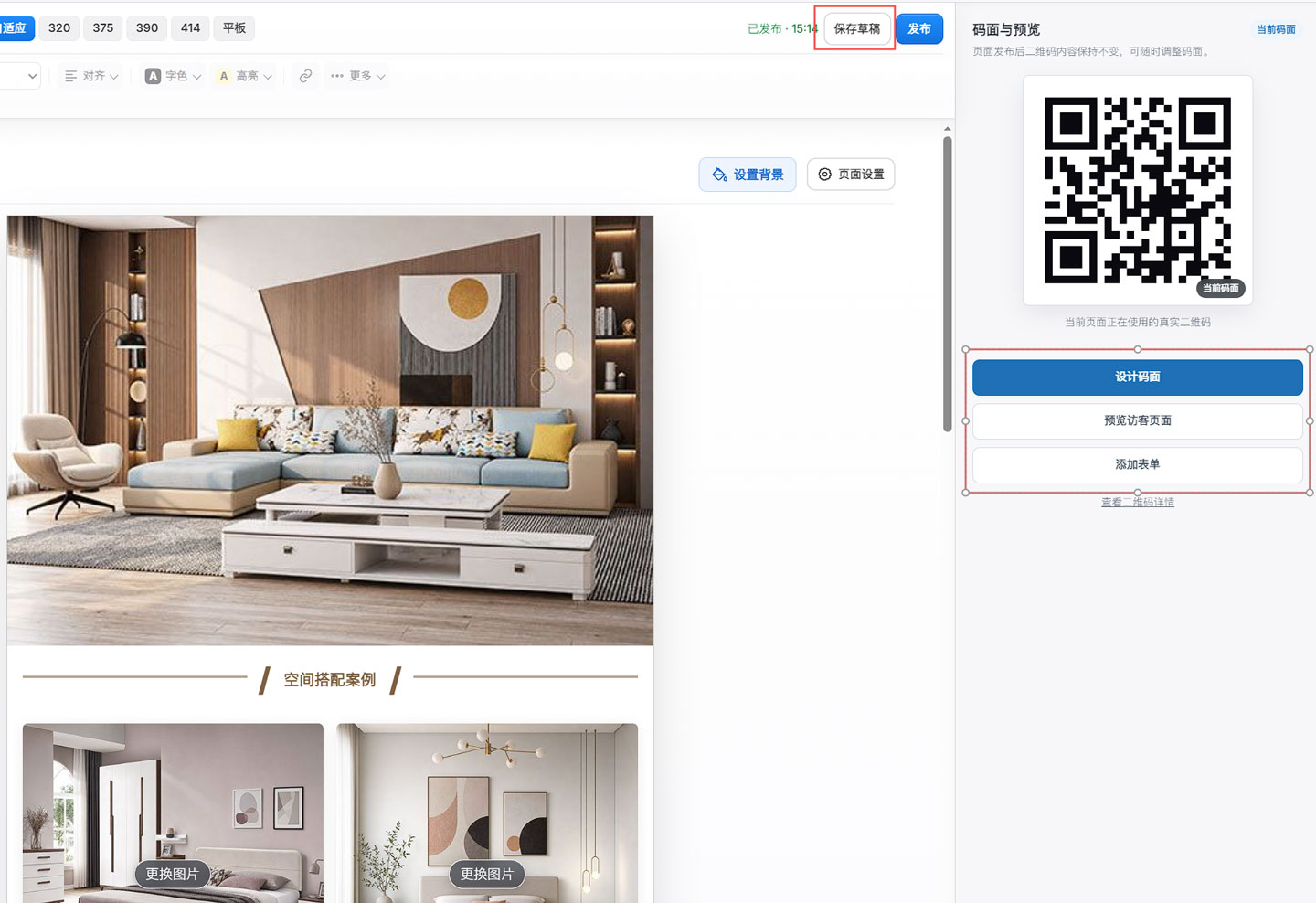Expand the 更多 more options menu
1316x903 pixels.
[357, 76]
